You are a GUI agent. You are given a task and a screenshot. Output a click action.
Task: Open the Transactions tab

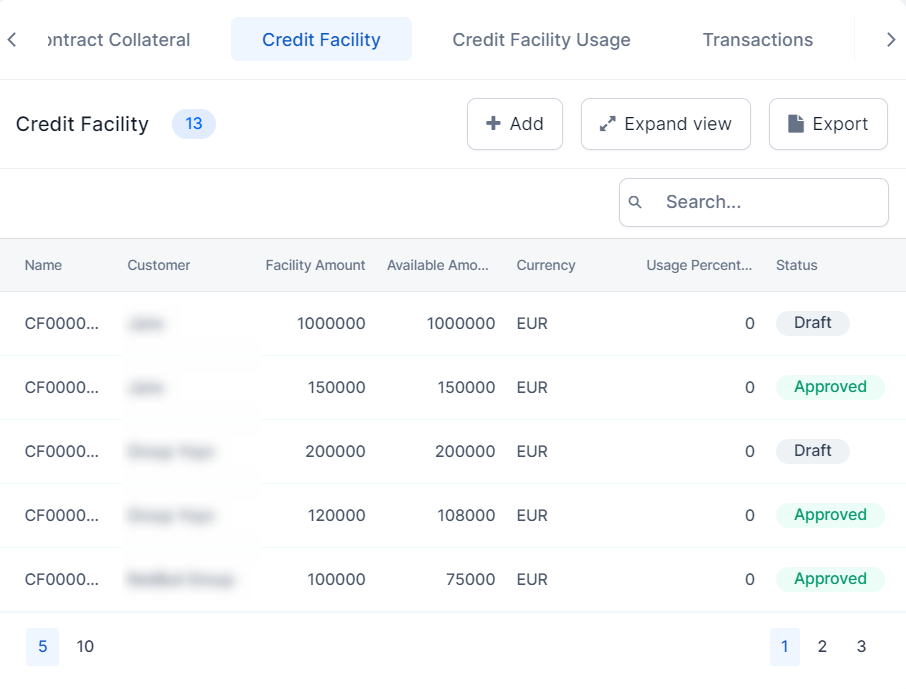click(757, 40)
